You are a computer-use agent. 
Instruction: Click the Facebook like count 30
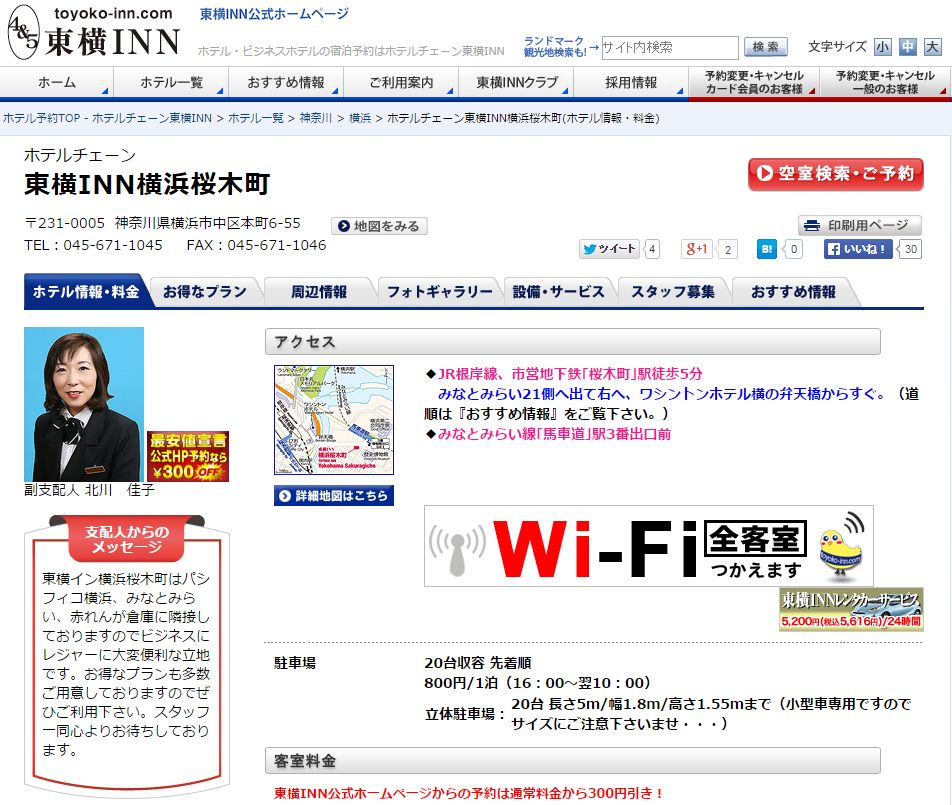click(x=911, y=249)
